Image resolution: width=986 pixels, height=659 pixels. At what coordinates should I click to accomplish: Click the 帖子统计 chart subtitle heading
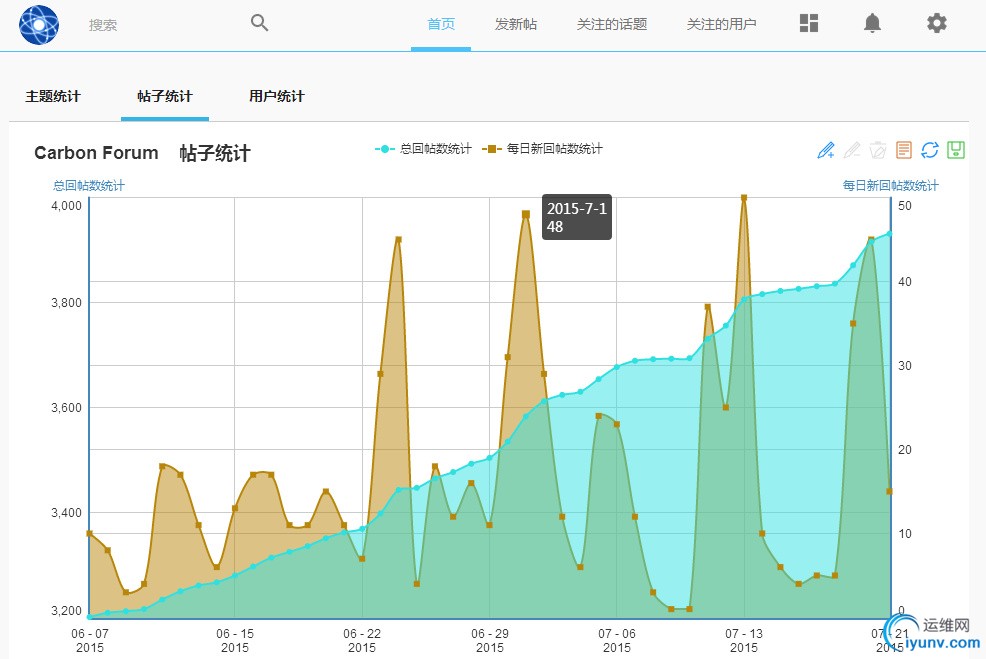point(215,153)
